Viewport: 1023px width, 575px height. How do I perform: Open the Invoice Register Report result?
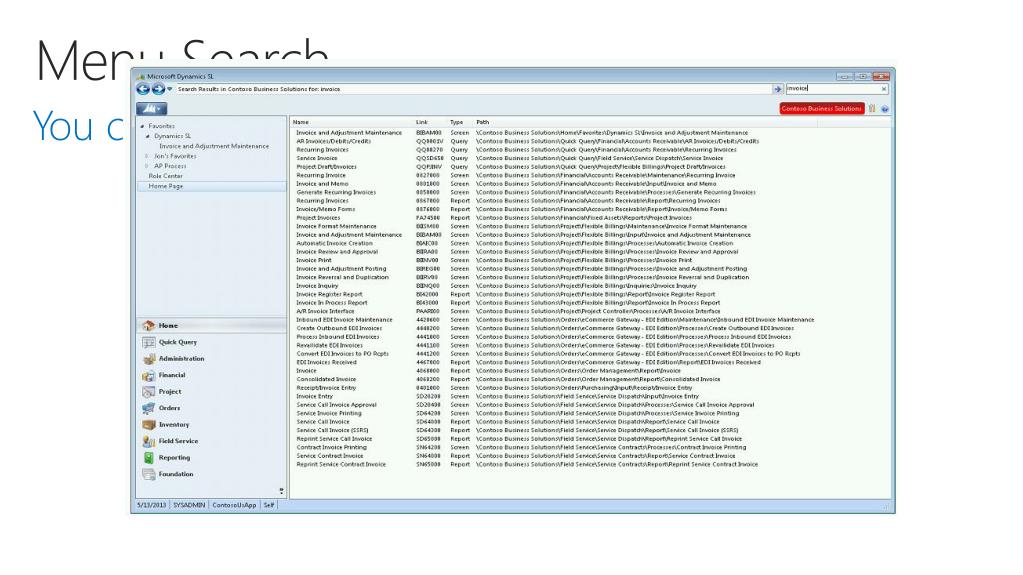point(329,294)
